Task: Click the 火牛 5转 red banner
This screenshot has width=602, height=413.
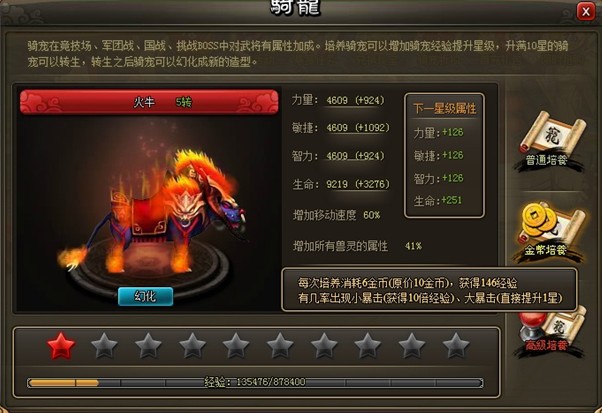Action: pyautogui.click(x=149, y=102)
